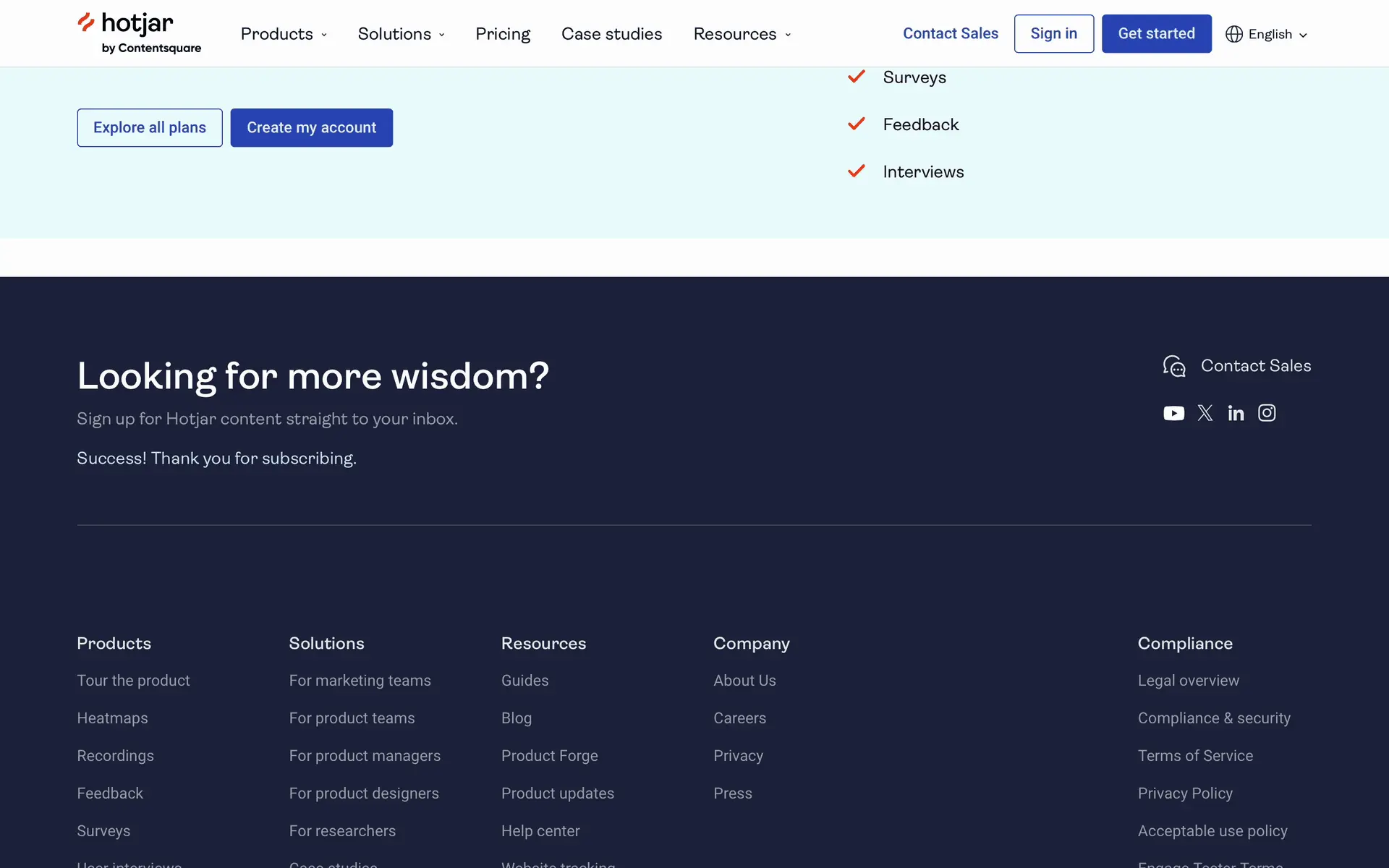Go to the Pricing page
The image size is (1389, 868).
click(x=503, y=34)
